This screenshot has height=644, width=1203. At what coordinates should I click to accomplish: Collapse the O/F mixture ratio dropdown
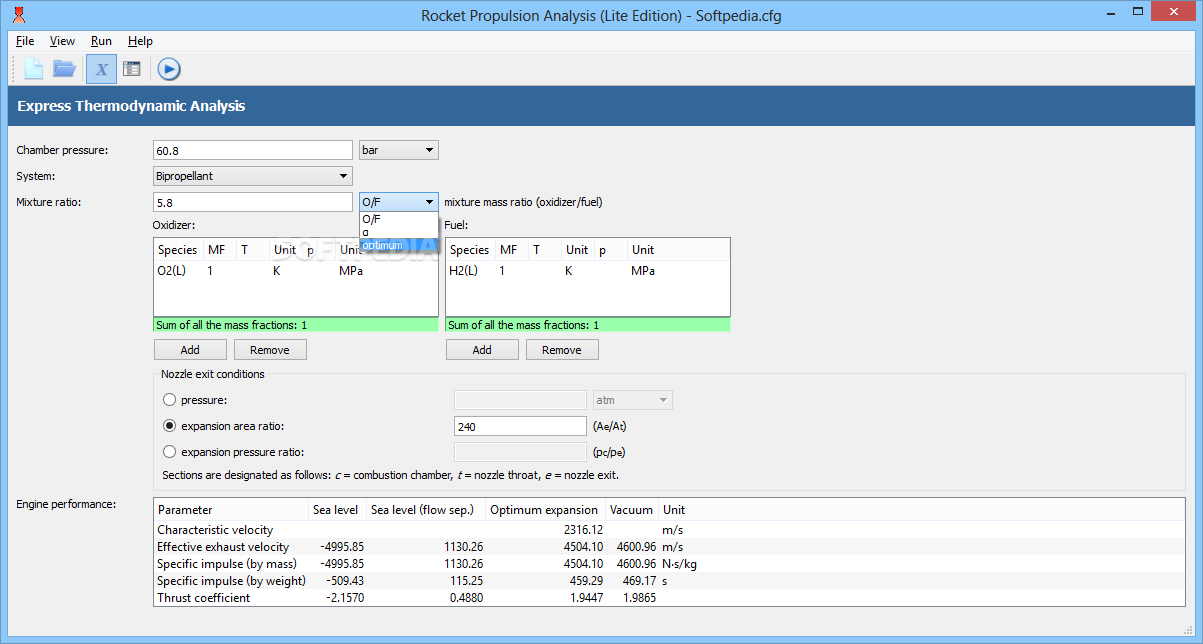399,202
